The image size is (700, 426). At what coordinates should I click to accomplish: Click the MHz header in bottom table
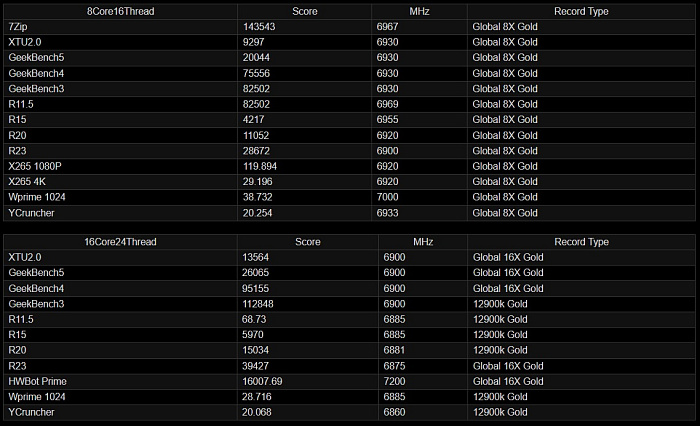[x=423, y=242]
